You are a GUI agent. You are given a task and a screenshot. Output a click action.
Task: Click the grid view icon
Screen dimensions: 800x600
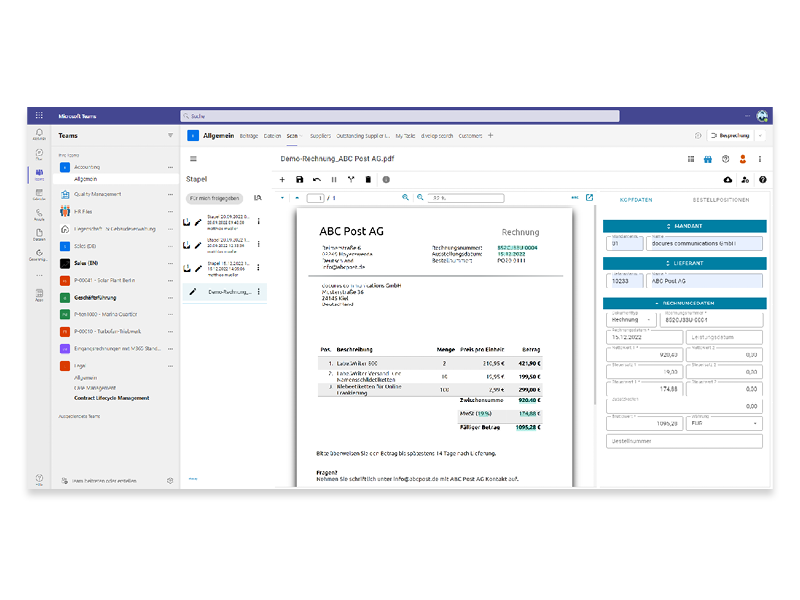pyautogui.click(x=691, y=159)
